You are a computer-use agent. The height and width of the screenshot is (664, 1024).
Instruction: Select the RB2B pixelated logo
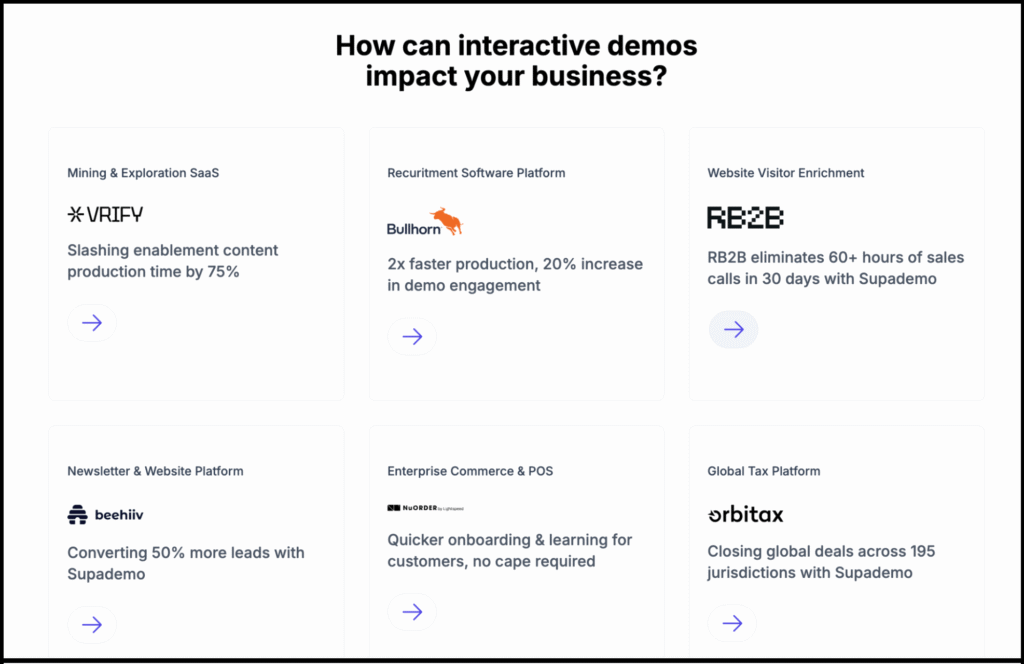745,217
